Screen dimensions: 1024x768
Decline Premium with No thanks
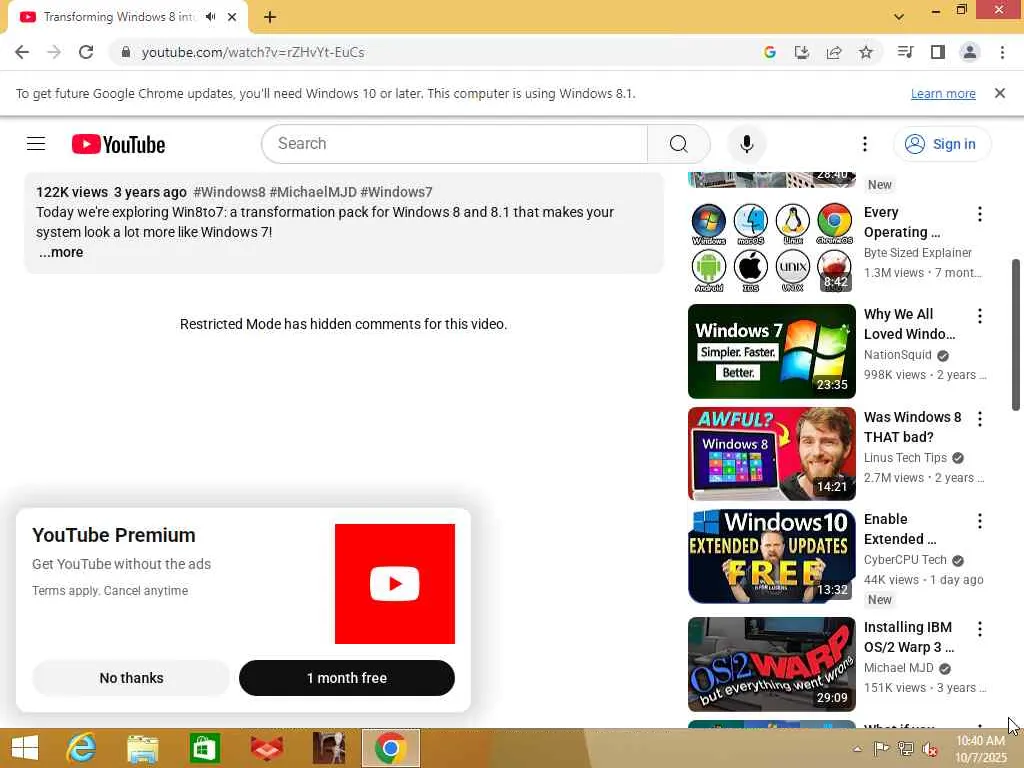pos(131,678)
